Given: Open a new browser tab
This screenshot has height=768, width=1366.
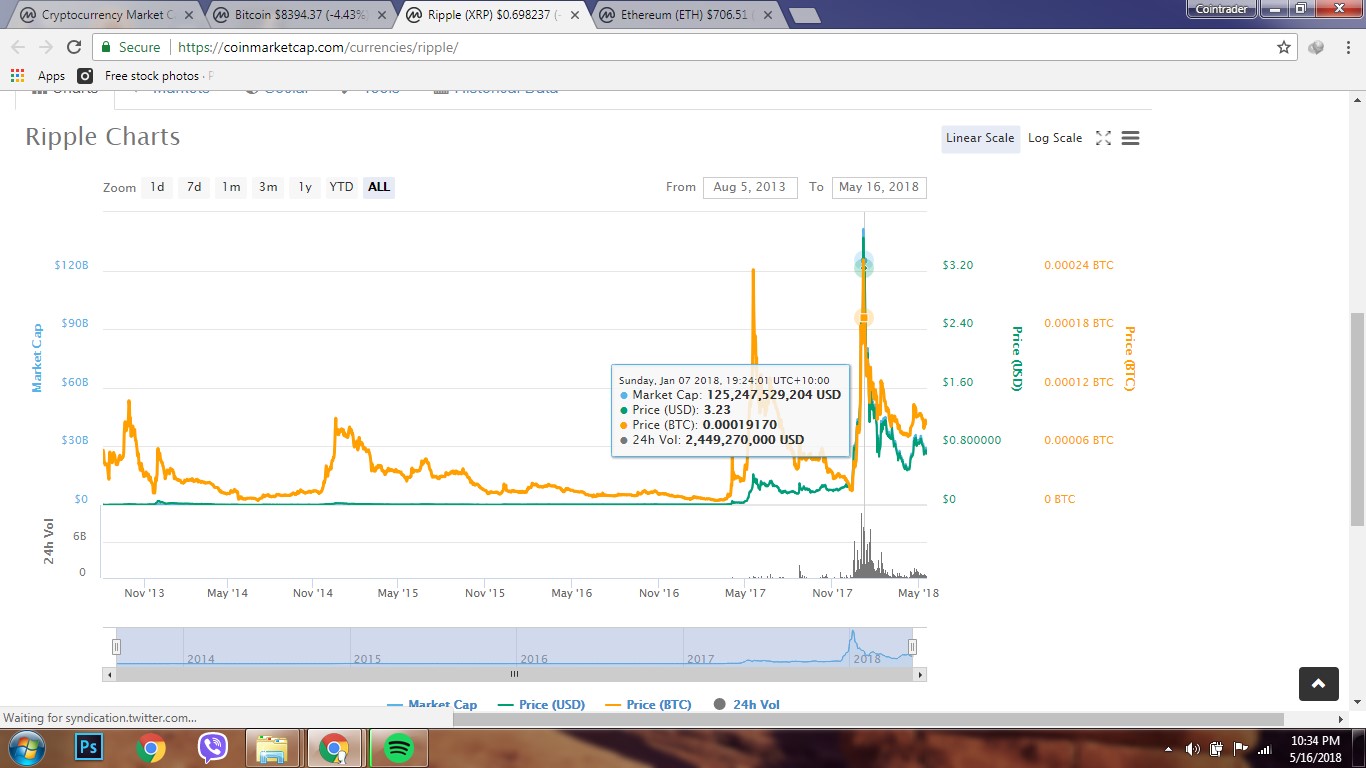Looking at the screenshot, I should click(804, 16).
